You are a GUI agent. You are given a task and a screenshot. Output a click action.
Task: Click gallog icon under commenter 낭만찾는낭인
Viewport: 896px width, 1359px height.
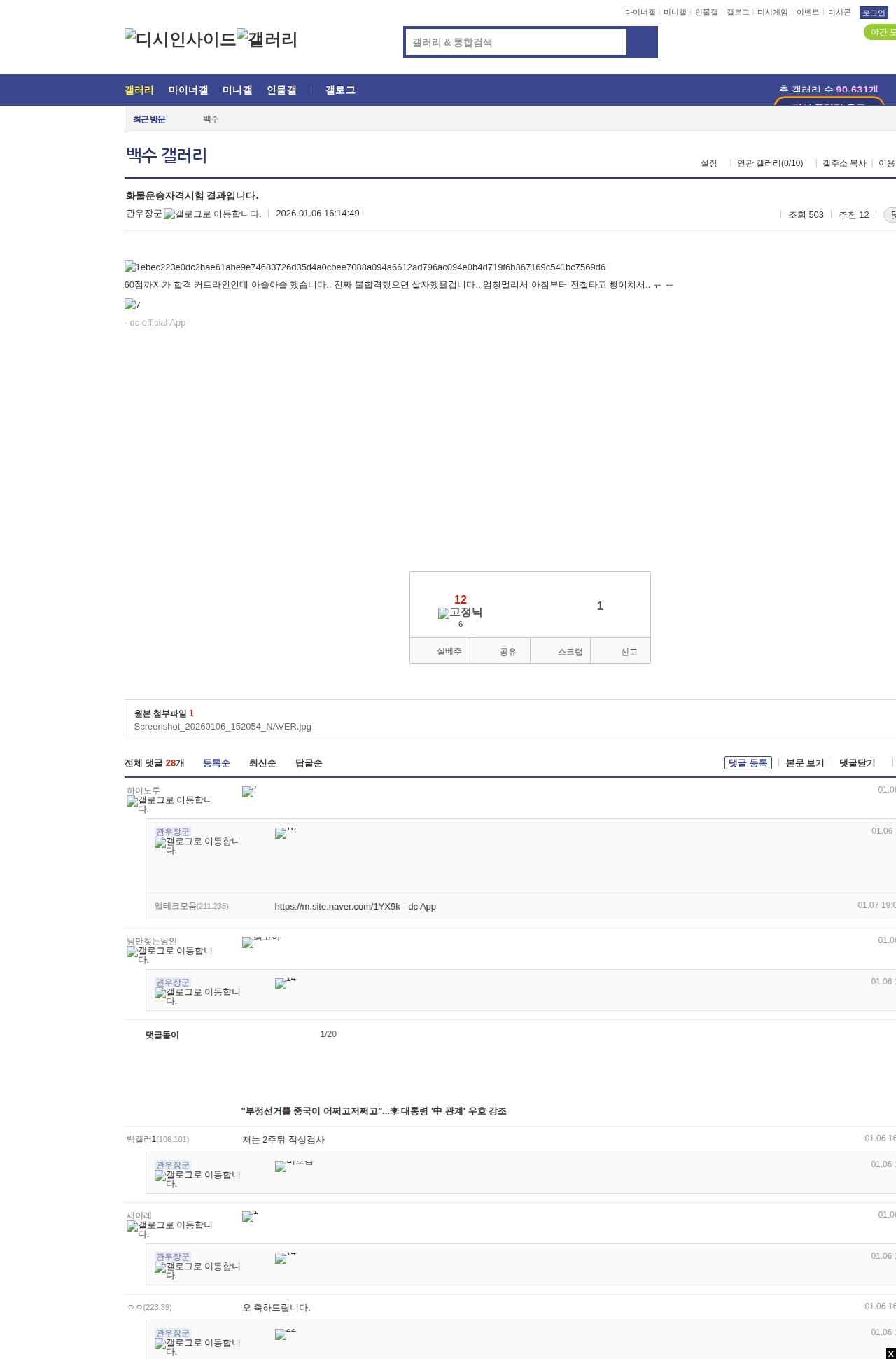(x=169, y=954)
